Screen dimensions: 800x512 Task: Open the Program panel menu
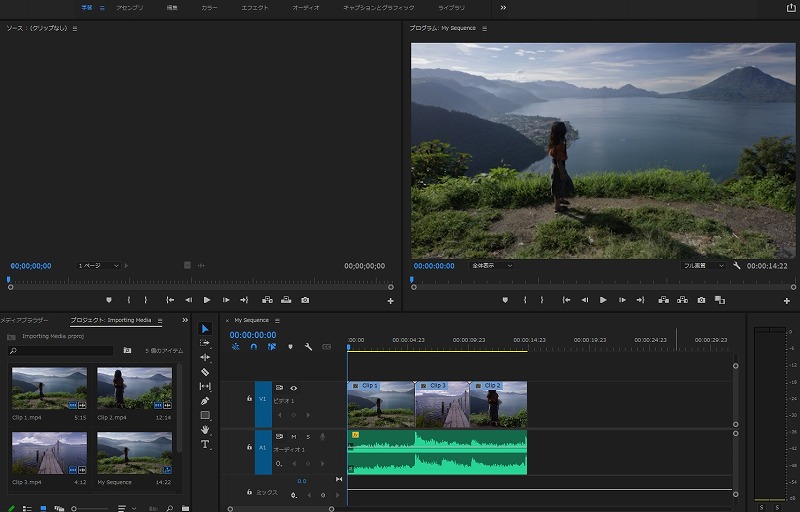tap(484, 29)
